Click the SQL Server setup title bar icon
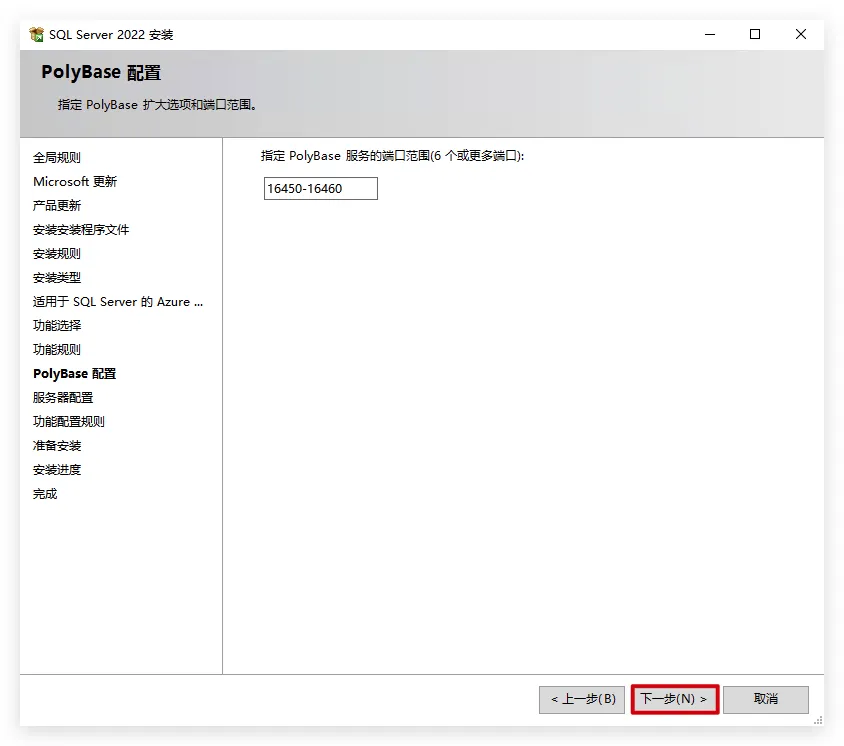844x746 pixels. click(37, 35)
